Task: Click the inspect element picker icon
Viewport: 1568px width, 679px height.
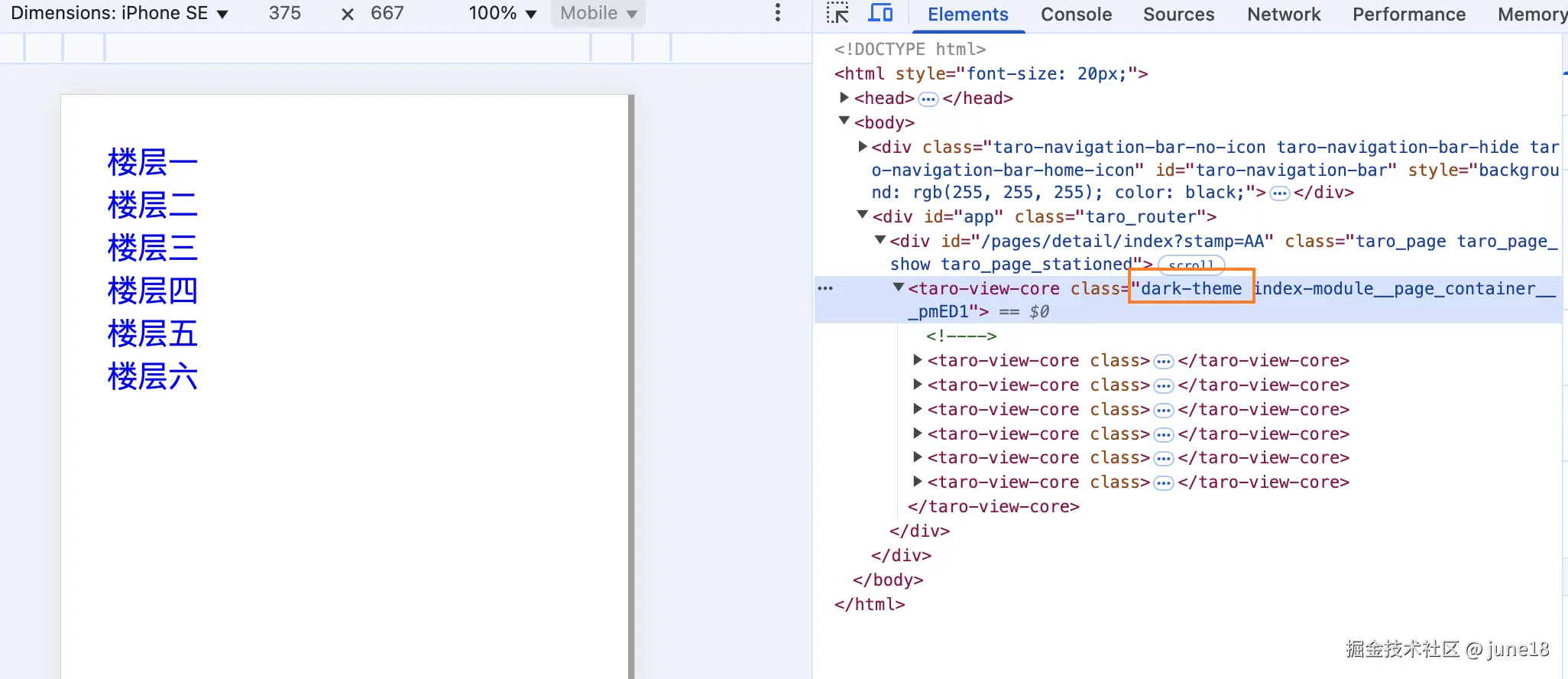Action: 837,14
